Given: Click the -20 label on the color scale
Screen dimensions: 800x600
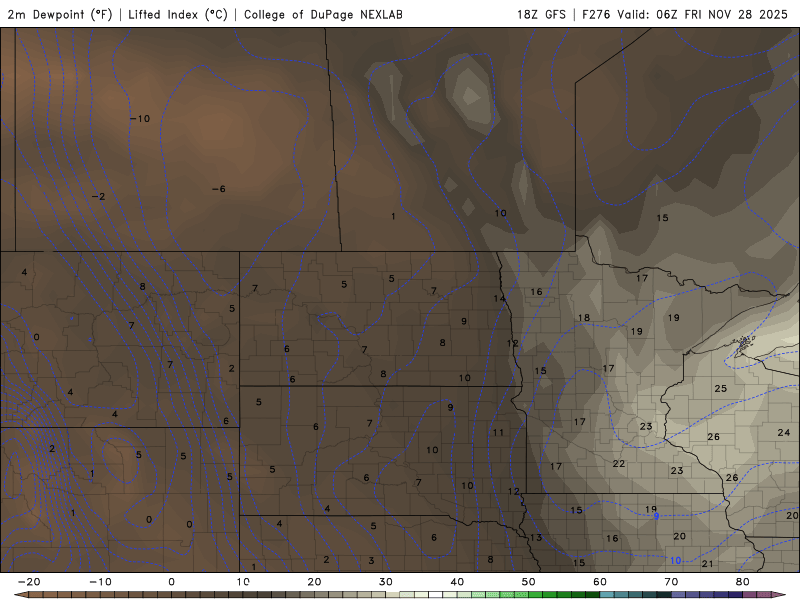Looking at the screenshot, I should tap(29, 582).
